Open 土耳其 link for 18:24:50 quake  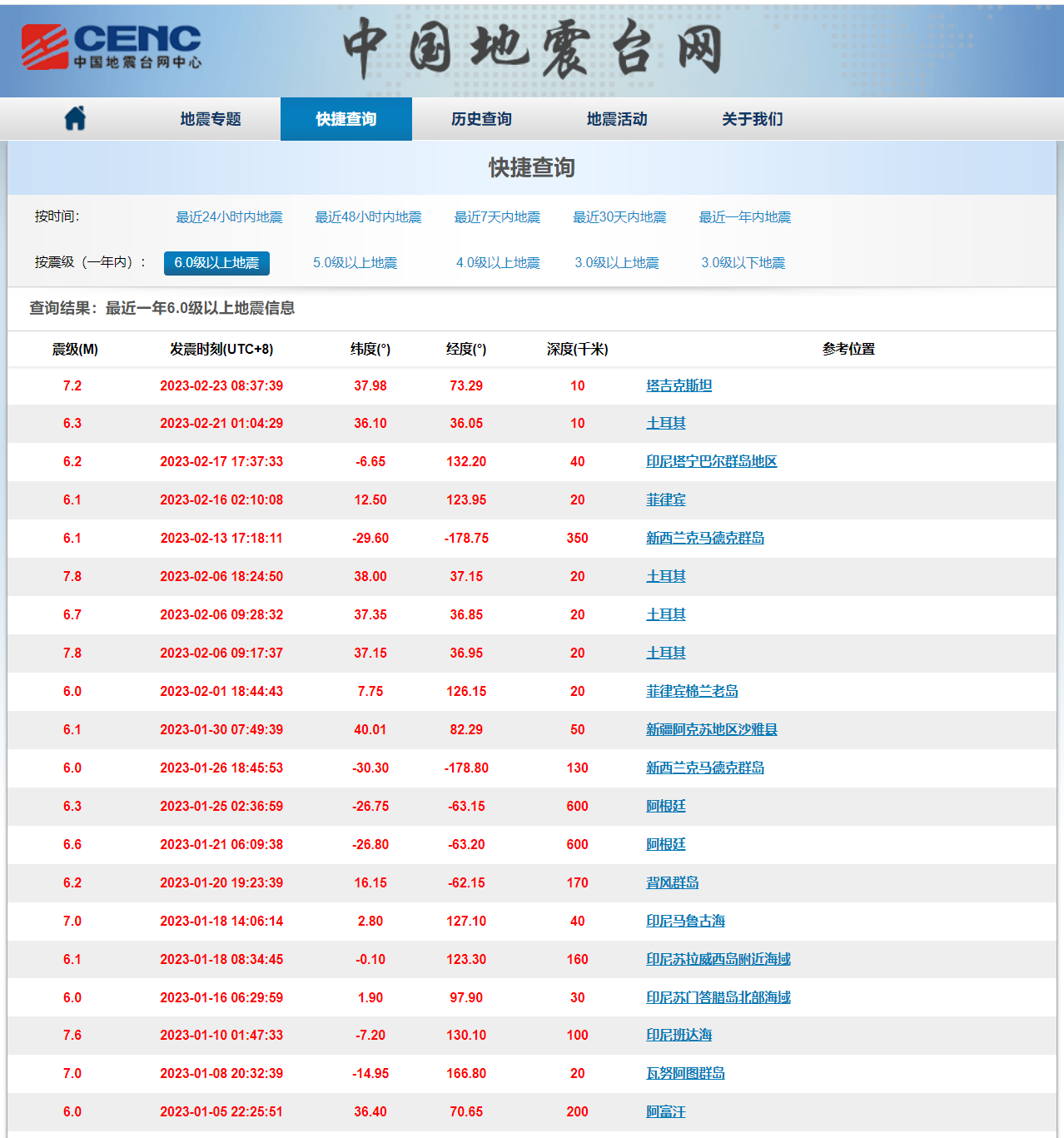pos(666,576)
